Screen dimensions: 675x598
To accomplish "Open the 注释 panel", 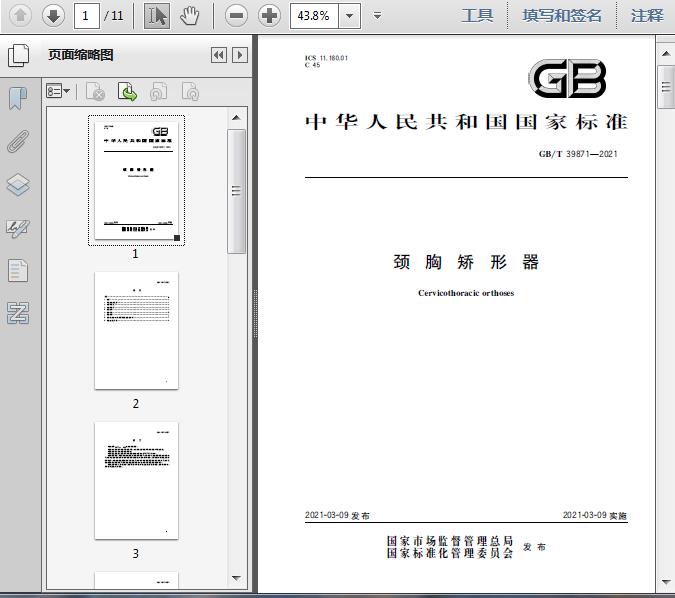I will point(647,16).
